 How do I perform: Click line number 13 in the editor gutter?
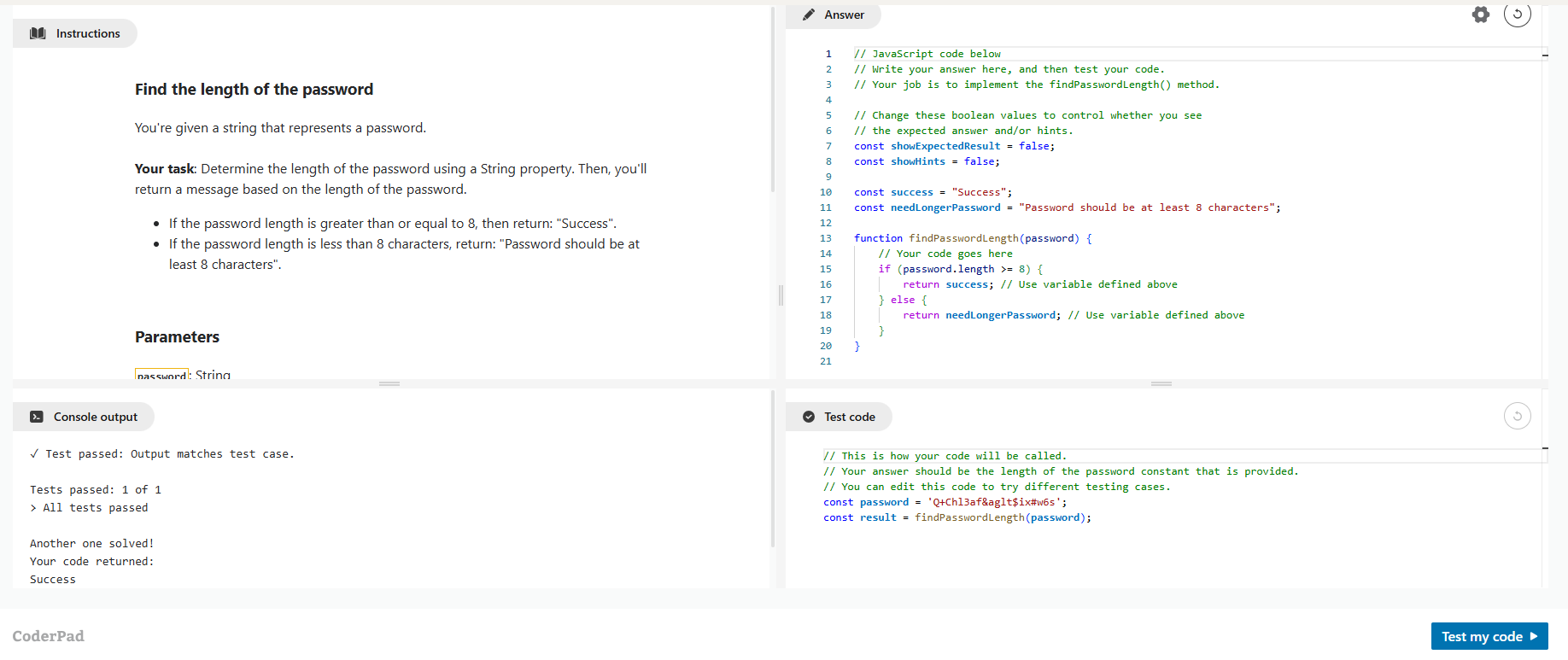[826, 238]
